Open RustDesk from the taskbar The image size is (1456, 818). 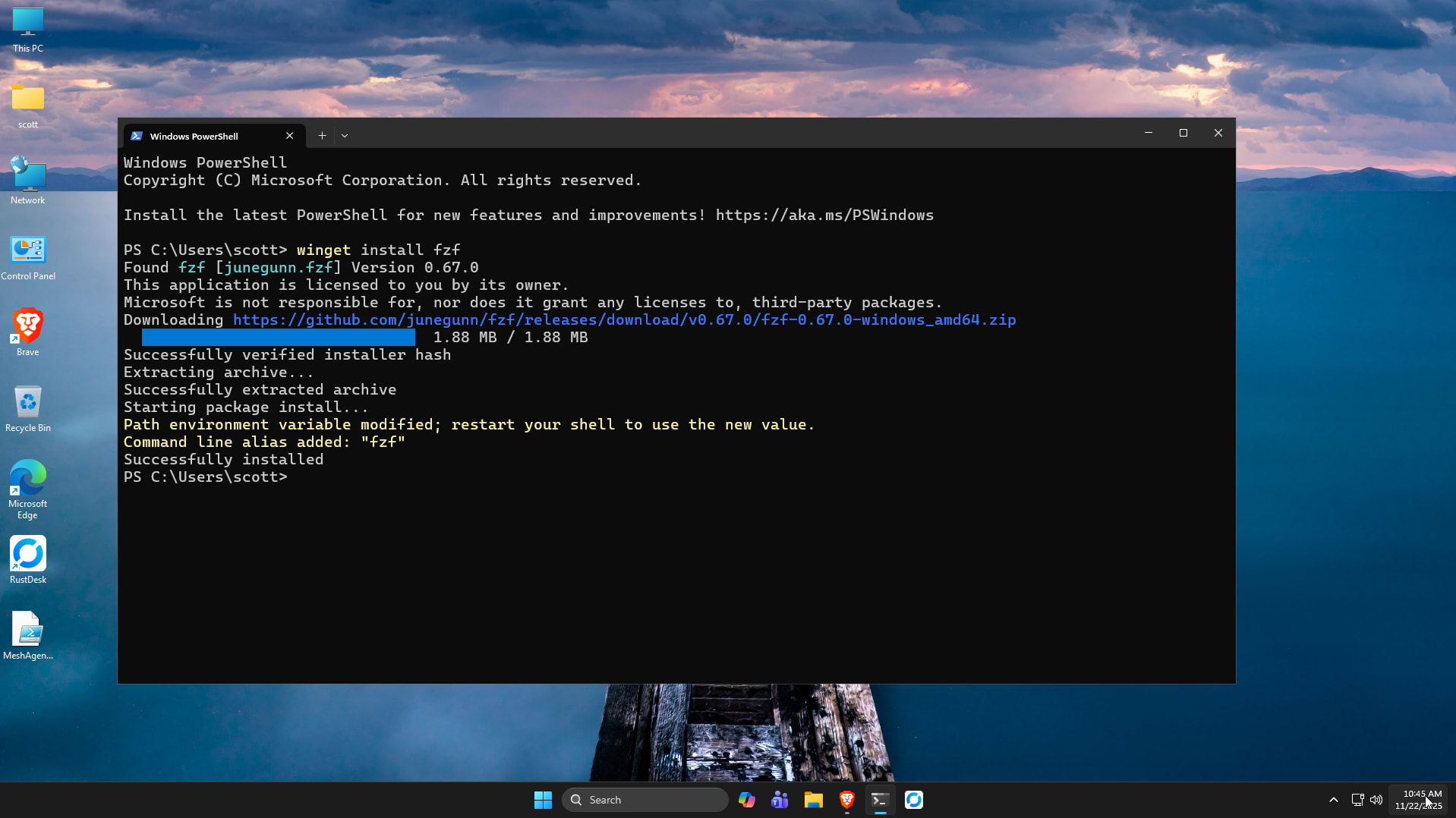click(x=913, y=799)
